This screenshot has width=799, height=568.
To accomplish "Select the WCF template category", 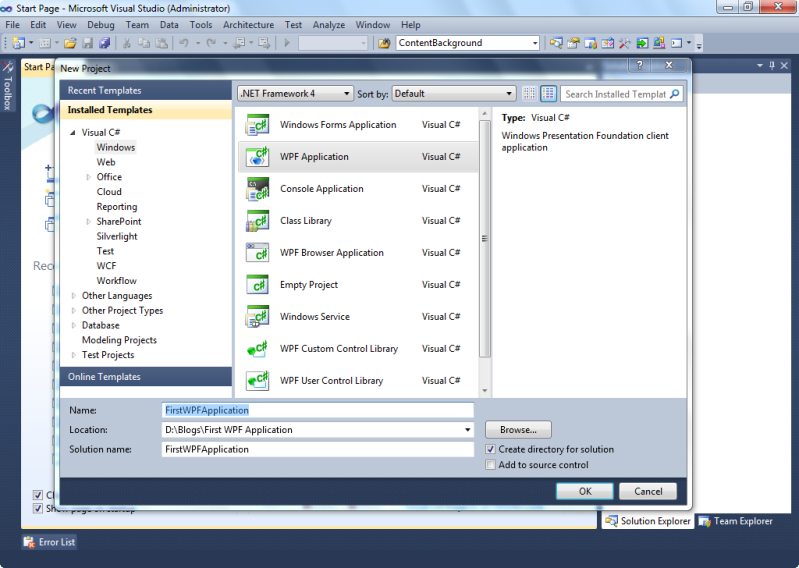I will pos(106,266).
